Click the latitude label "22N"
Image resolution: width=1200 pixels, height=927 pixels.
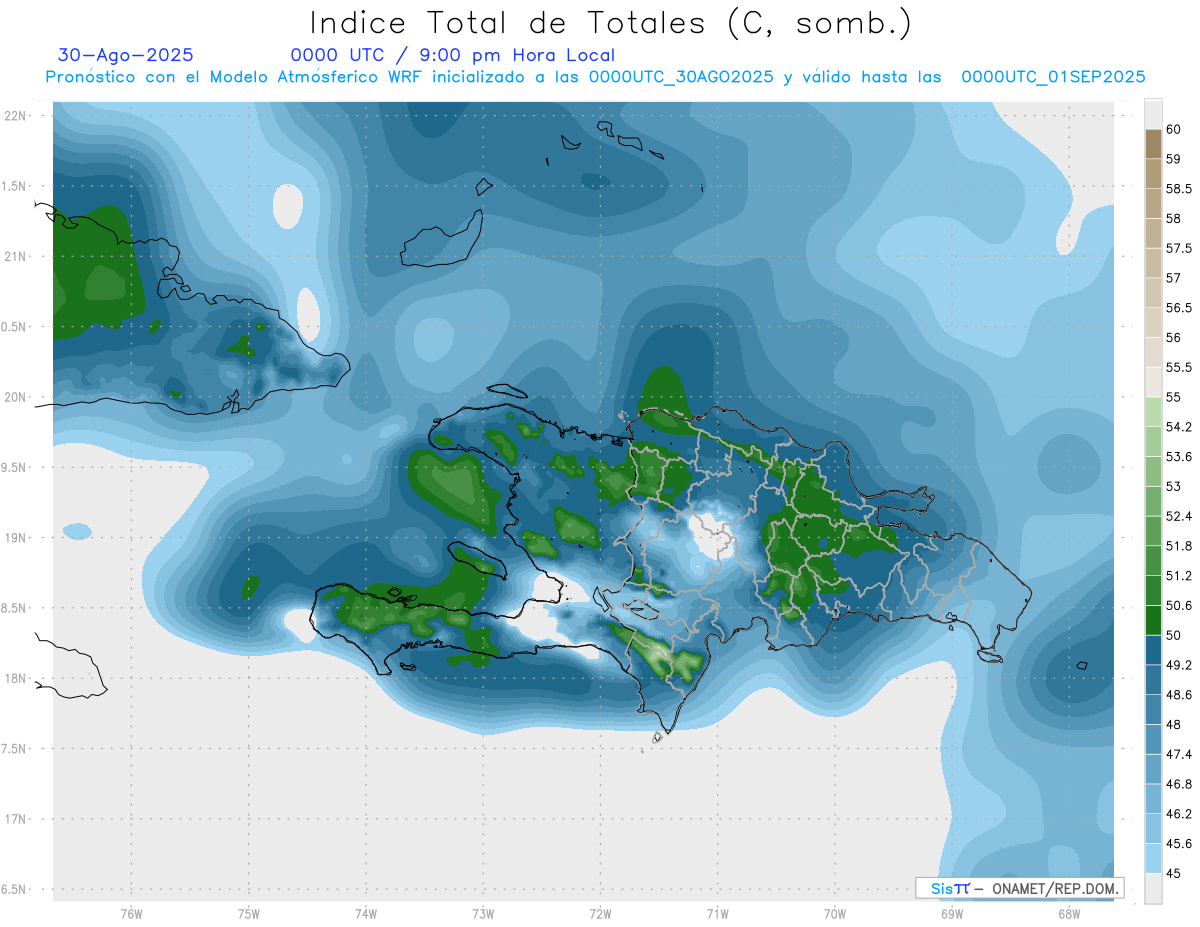(15, 115)
